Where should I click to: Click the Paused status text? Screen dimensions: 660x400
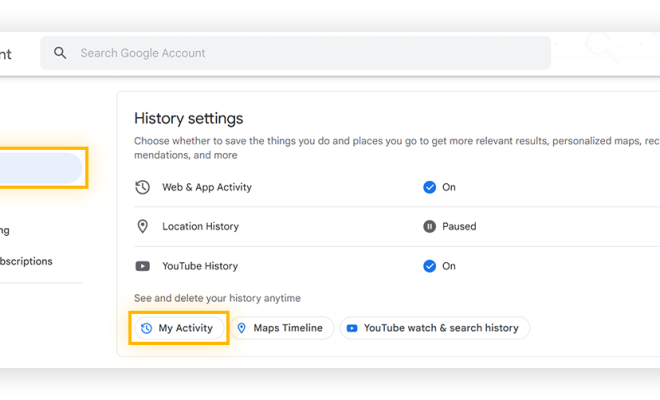459,227
